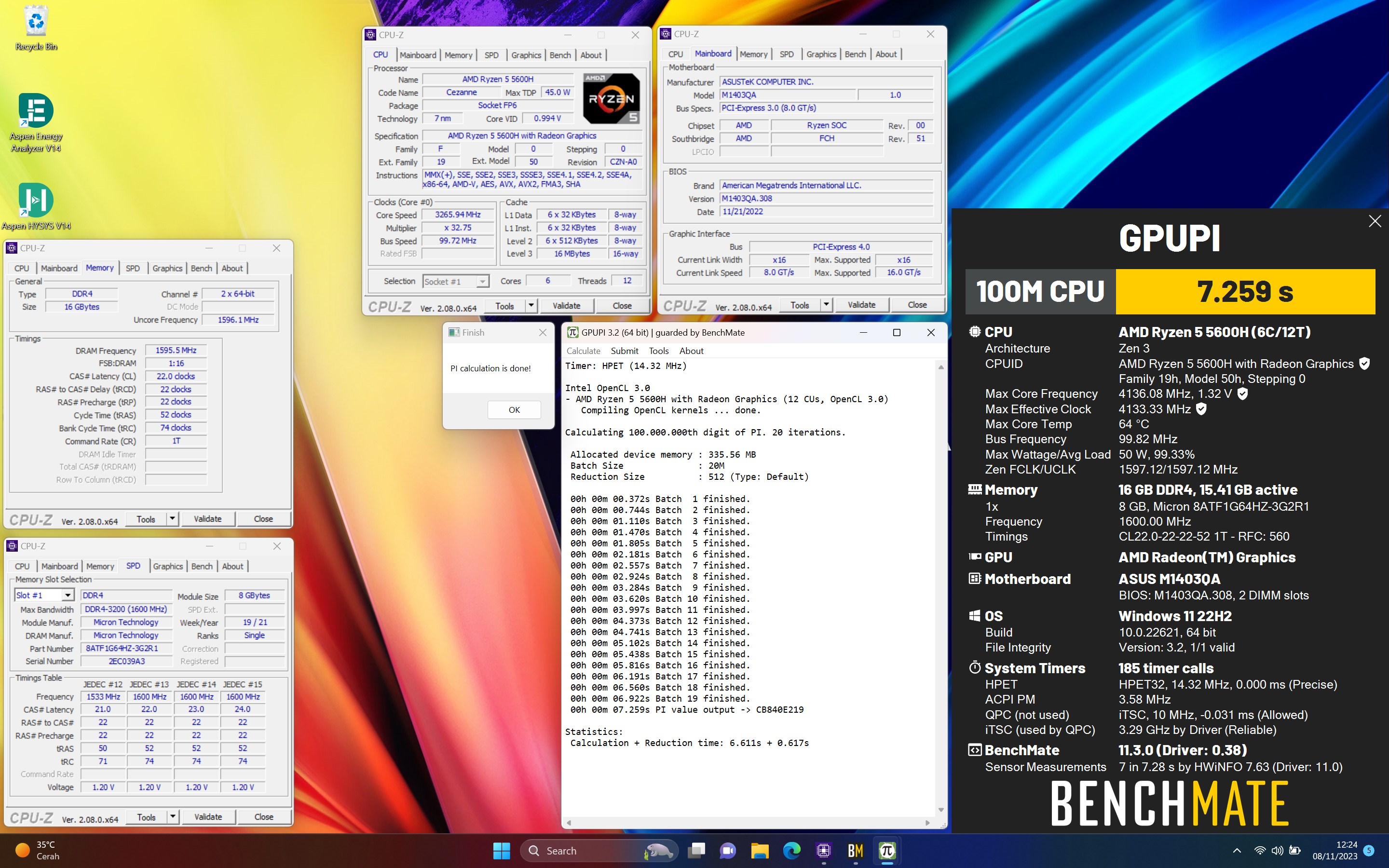Click the DRAM Frequency 1595.5 MHz field
Viewport: 1389px width, 868px height.
(x=176, y=350)
